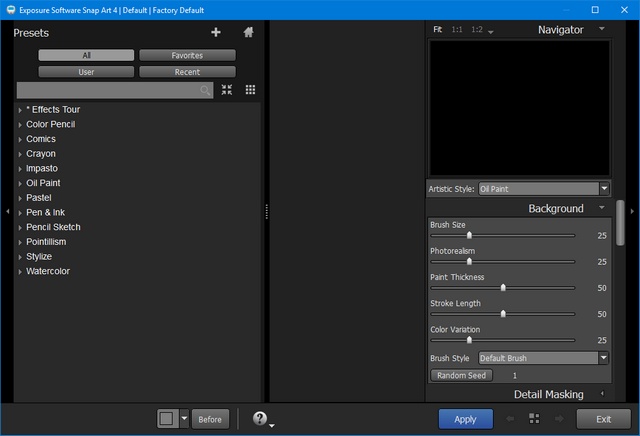Screen dimensions: 640x436
Task: Click the home icon in Presets panel
Action: [x=248, y=32]
